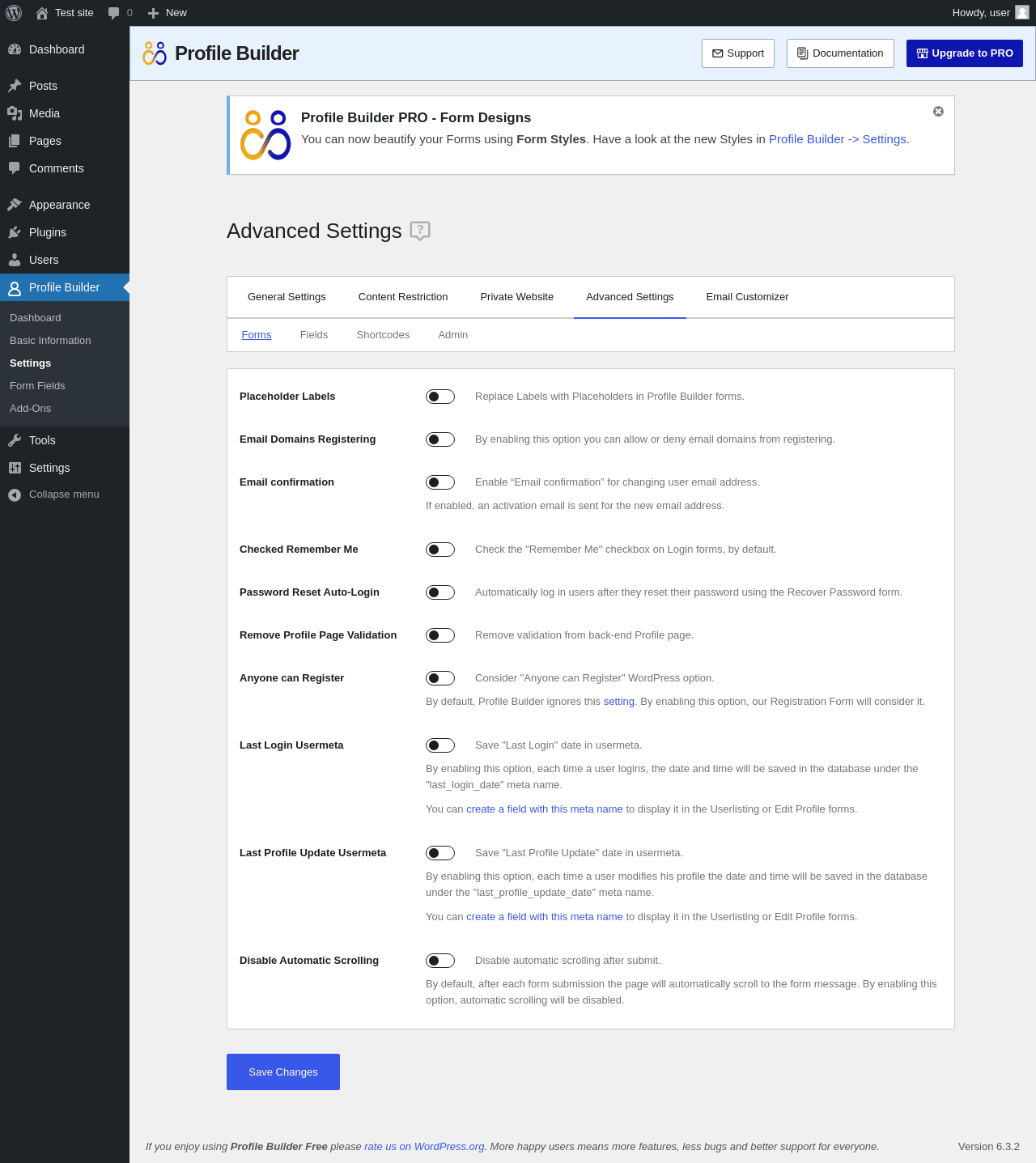Viewport: 1036px width, 1163px height.
Task: Click the Tools wrench icon
Action: tap(15, 440)
